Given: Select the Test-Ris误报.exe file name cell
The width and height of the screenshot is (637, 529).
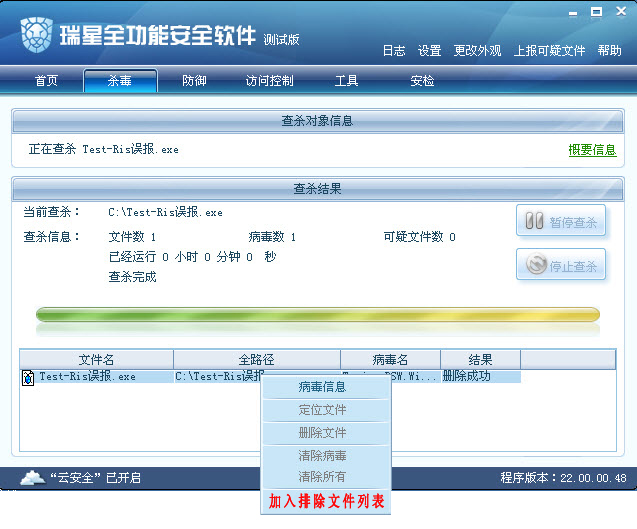Looking at the screenshot, I should coord(87,377).
